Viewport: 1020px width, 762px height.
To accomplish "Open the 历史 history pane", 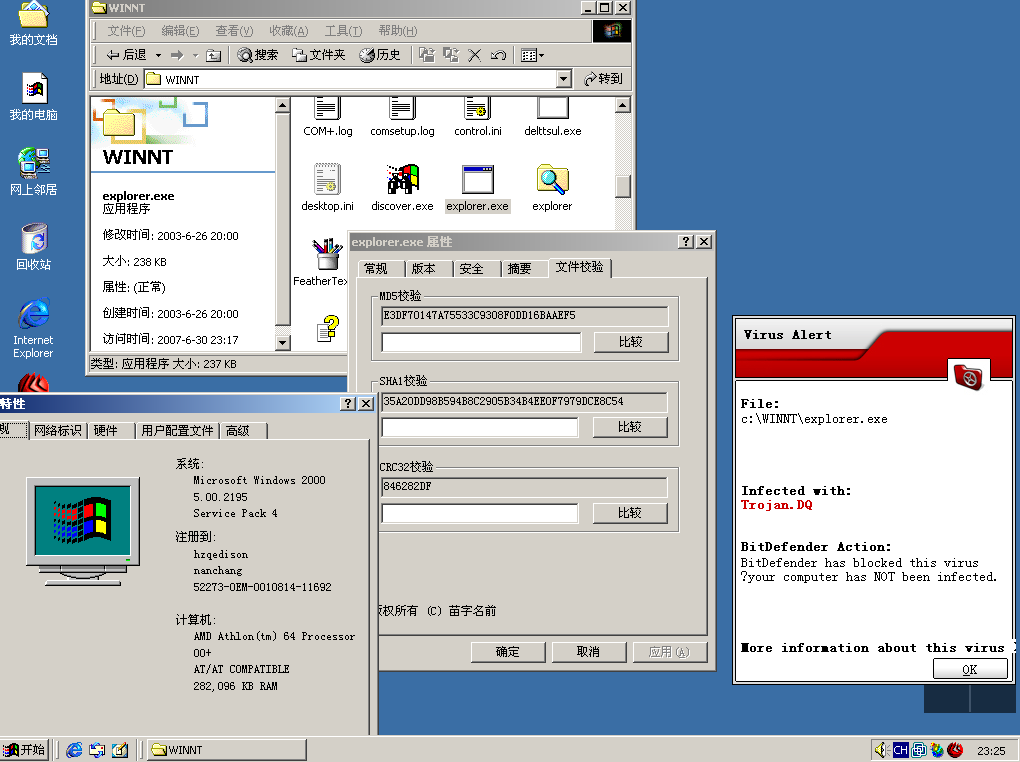I will click(x=380, y=55).
